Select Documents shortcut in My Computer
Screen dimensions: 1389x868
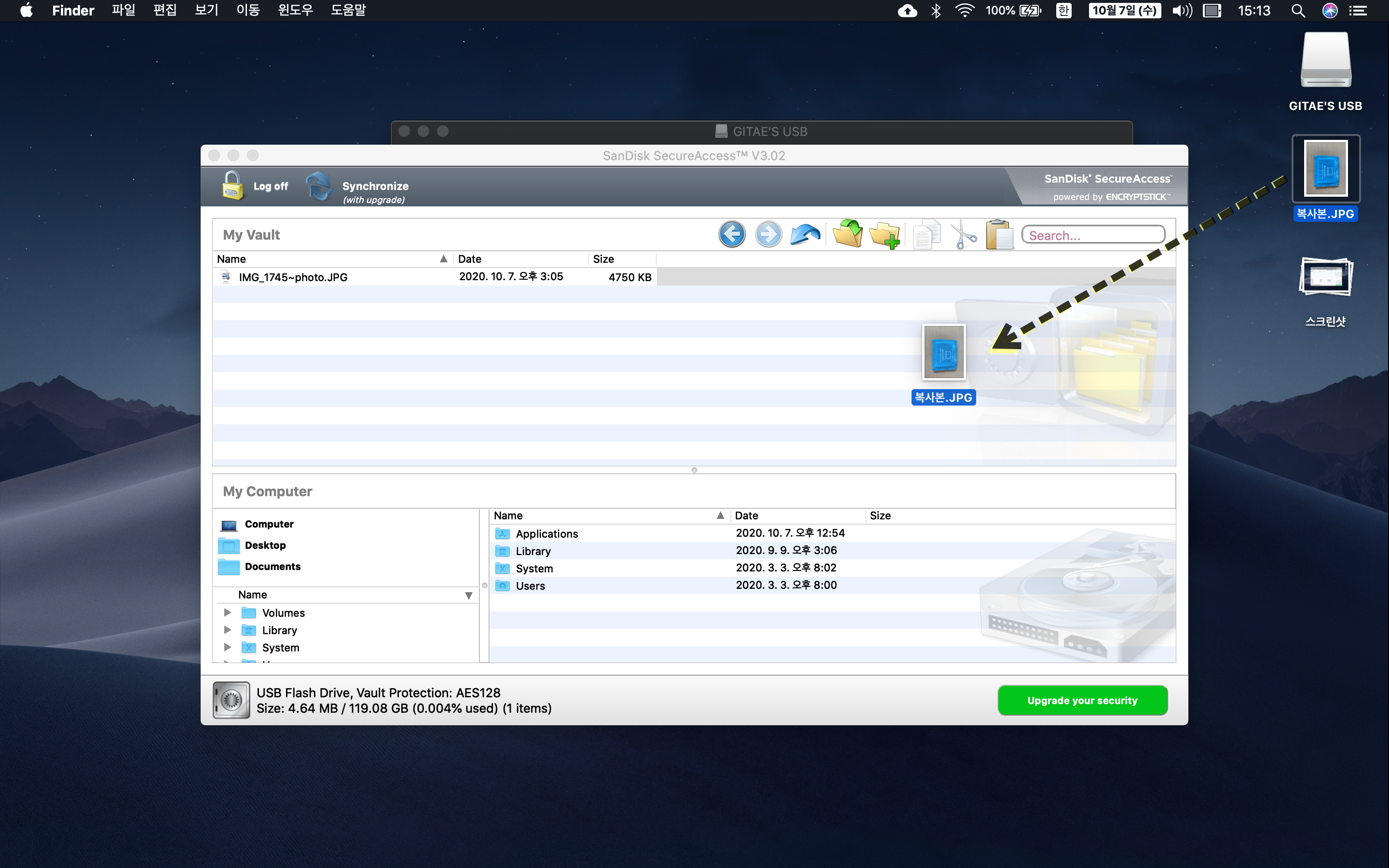(259, 567)
